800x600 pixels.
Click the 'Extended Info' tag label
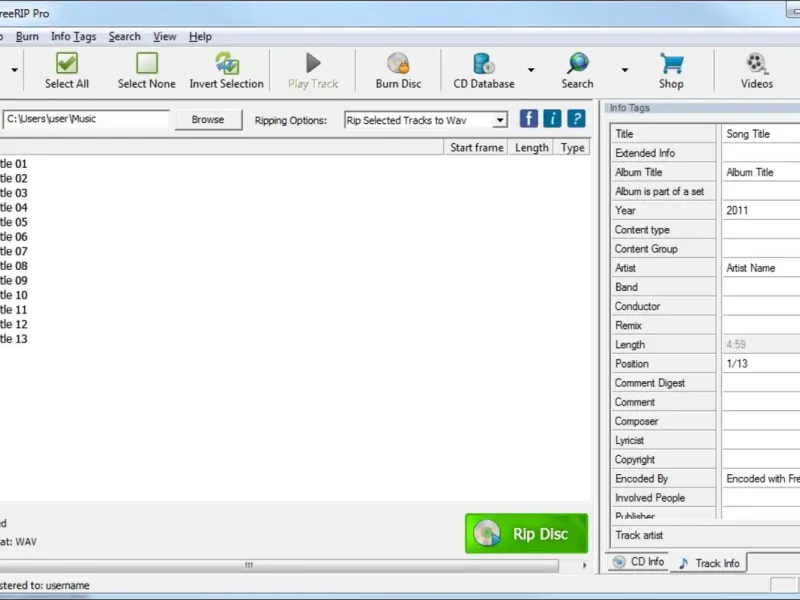(x=645, y=153)
